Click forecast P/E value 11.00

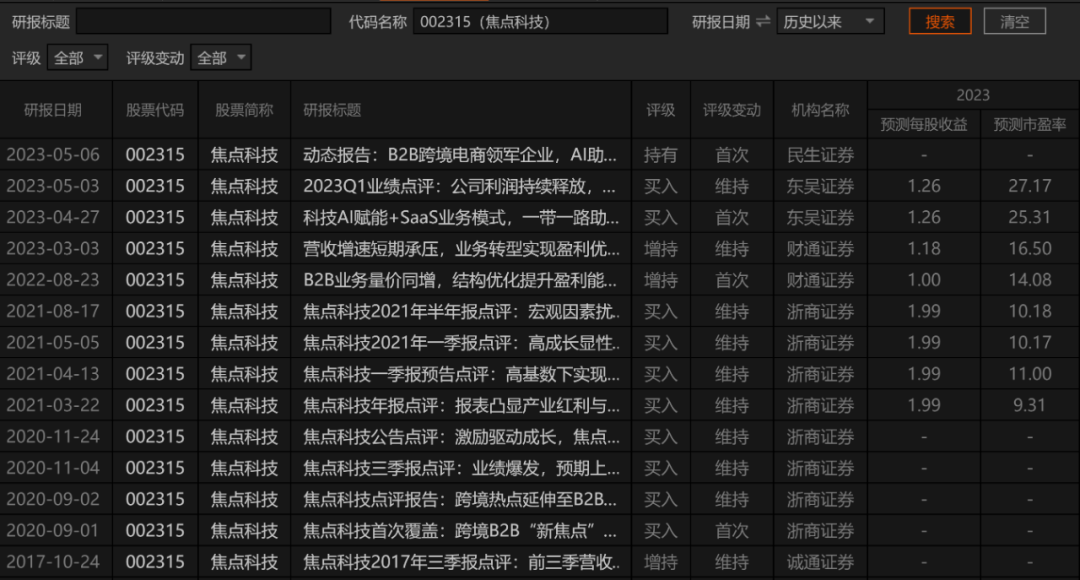click(x=1029, y=374)
